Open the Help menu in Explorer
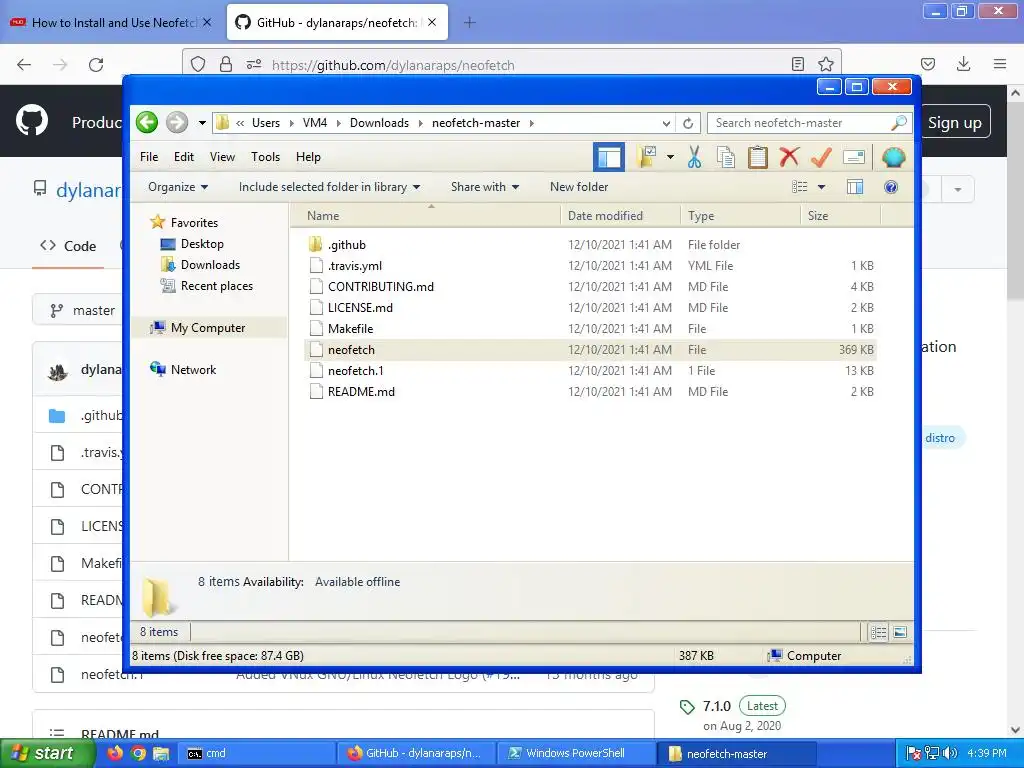Viewport: 1024px width, 768px height. click(308, 157)
